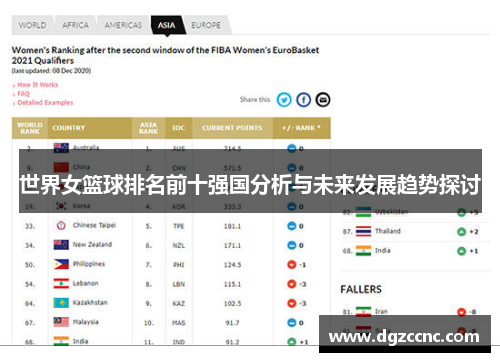Click the ASIA RANK column header
Image resolution: width=500 pixels, height=362 pixels.
(149, 128)
